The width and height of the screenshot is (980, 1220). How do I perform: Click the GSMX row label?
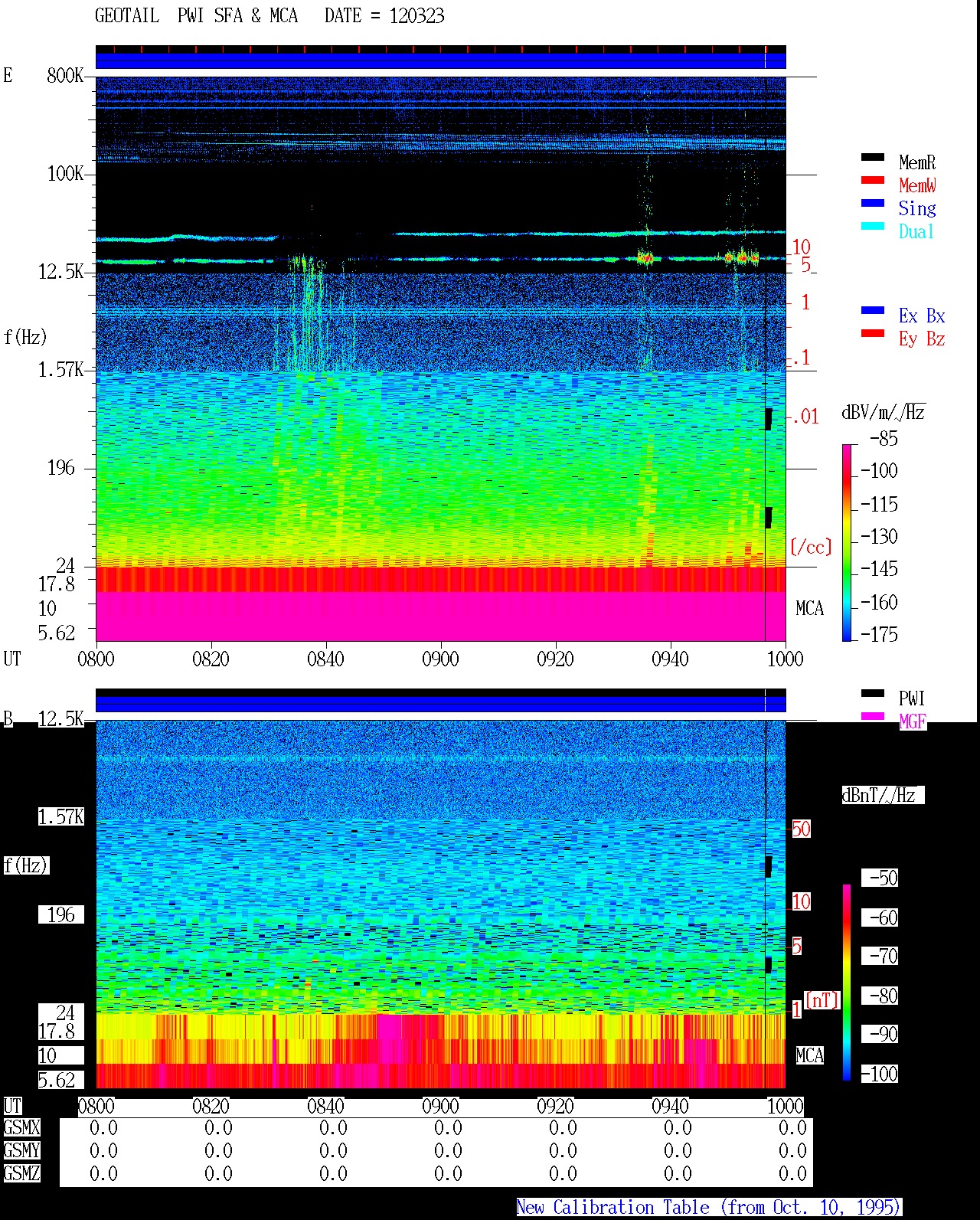21,1127
